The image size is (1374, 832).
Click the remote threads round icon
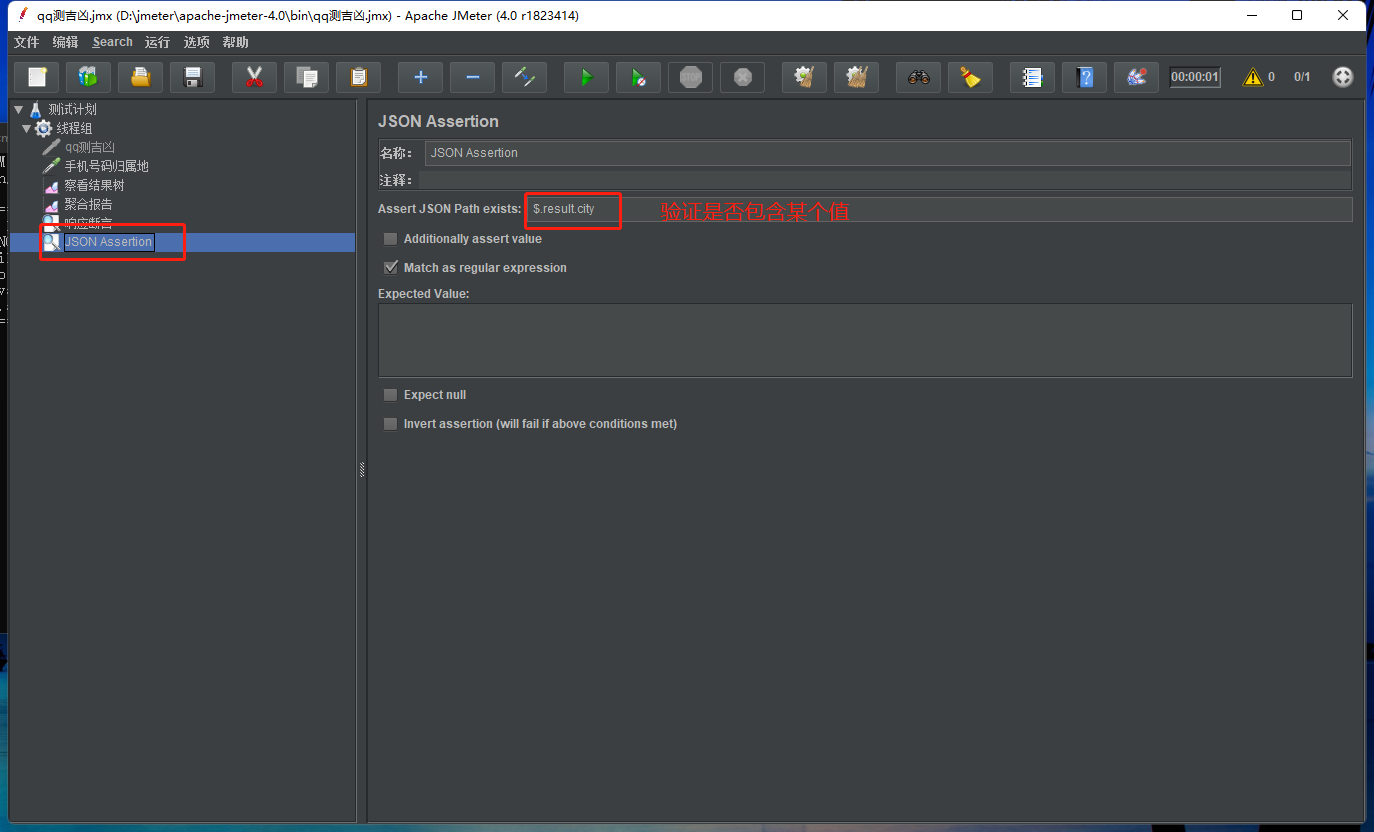pos(1343,77)
